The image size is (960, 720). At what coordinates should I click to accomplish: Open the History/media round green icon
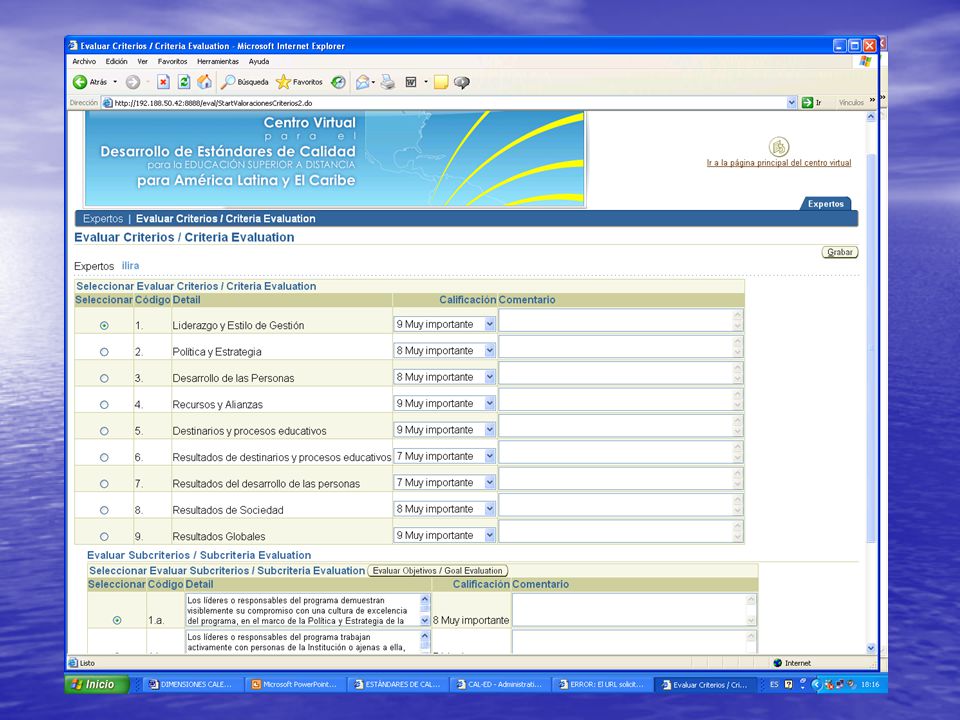click(338, 82)
